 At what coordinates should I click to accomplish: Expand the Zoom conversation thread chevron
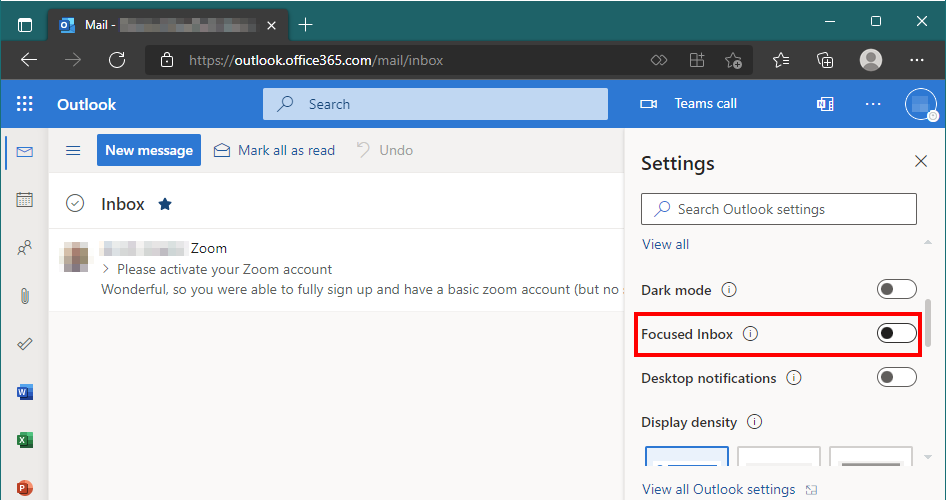pos(106,269)
